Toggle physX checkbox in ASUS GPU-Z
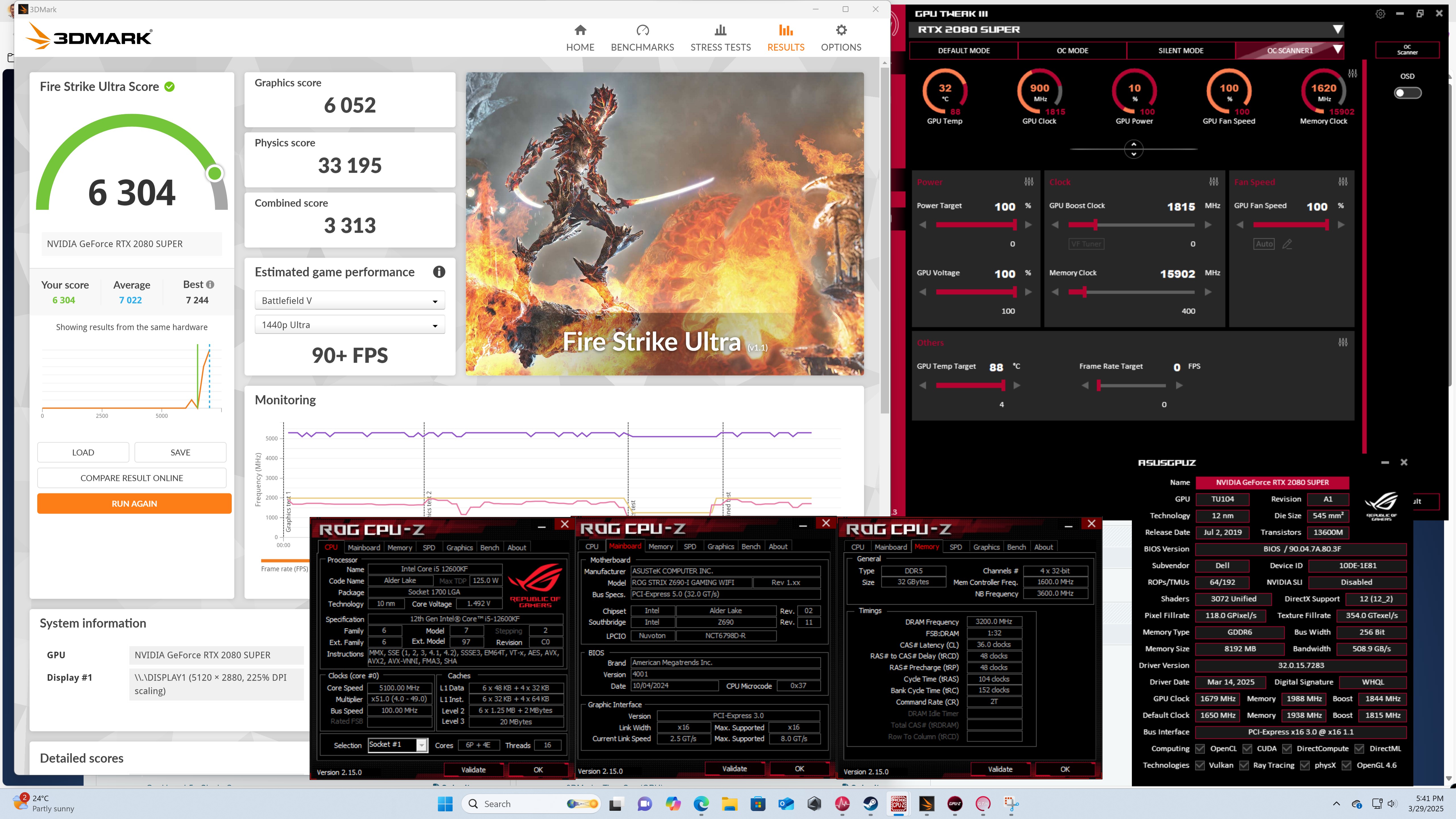This screenshot has height=819, width=1456. click(1304, 765)
